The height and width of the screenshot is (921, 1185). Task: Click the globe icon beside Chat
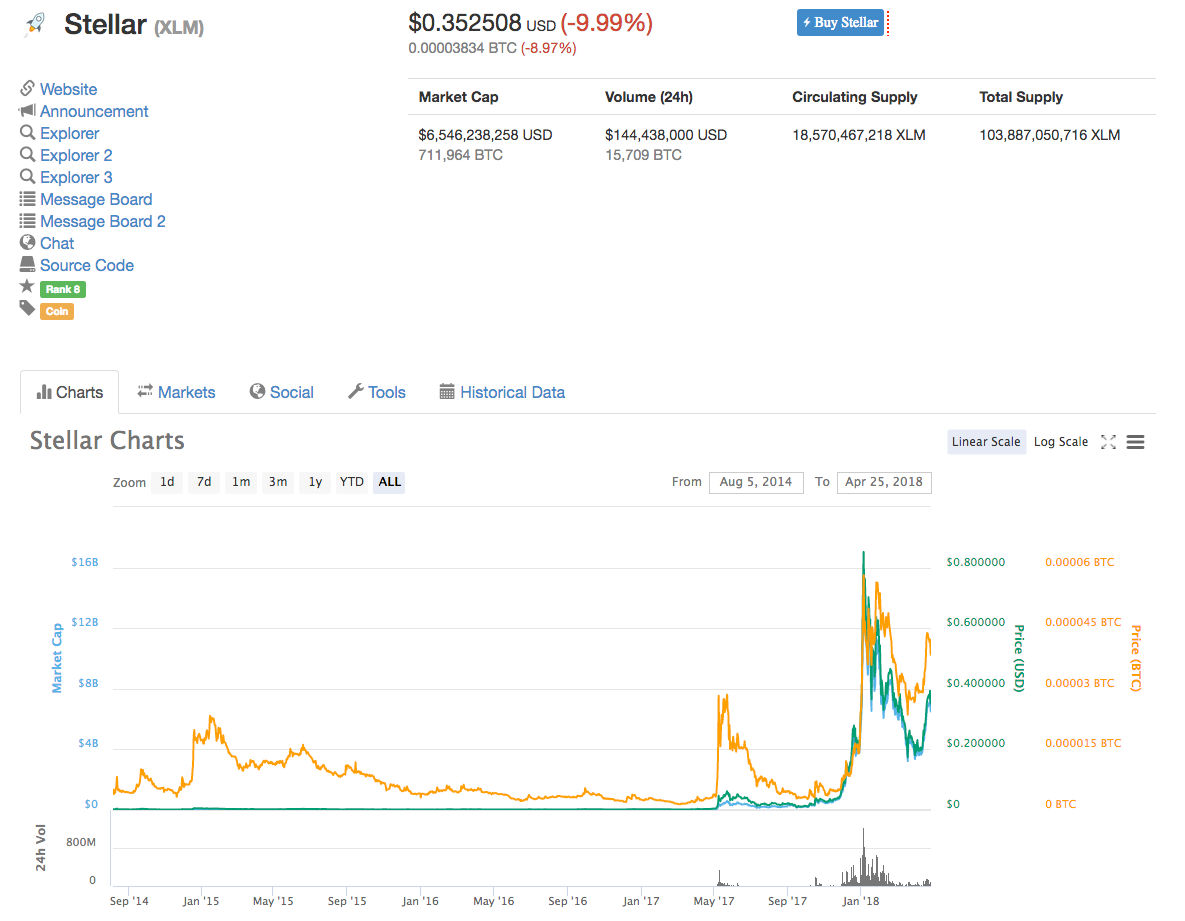27,243
